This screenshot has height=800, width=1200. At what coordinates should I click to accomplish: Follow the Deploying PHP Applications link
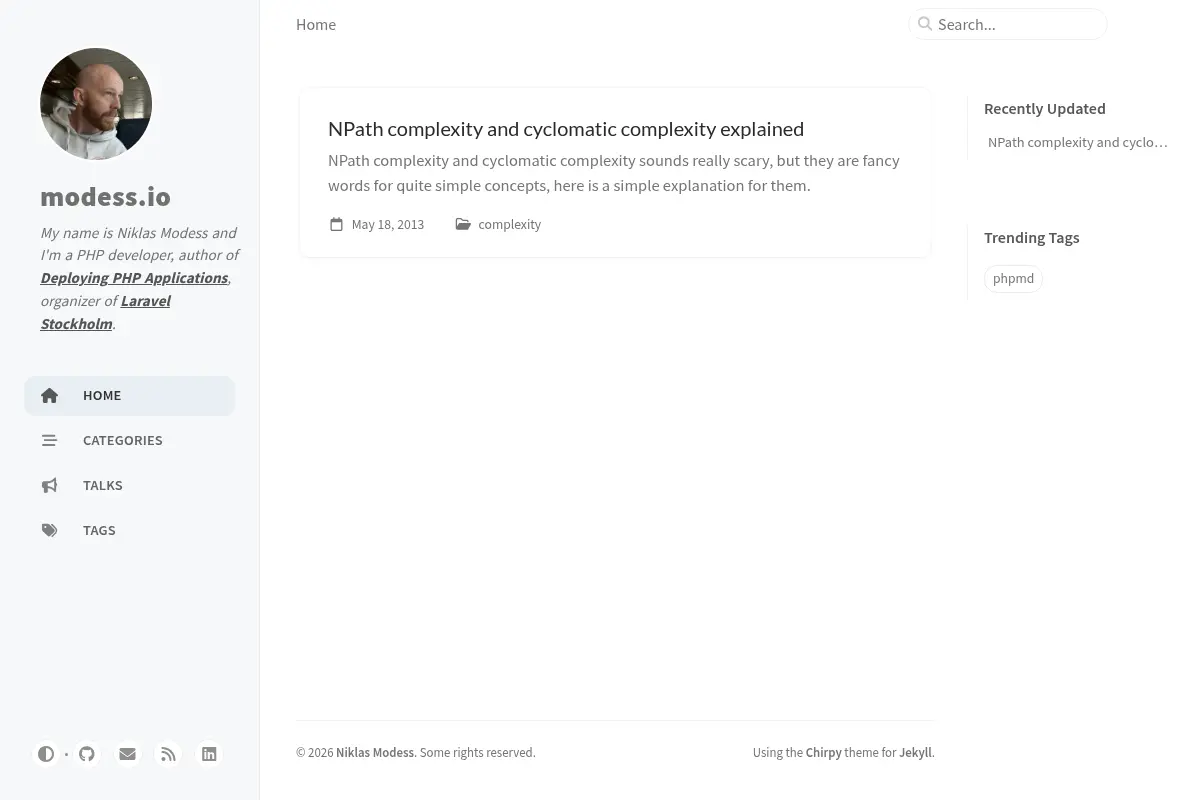(x=134, y=278)
